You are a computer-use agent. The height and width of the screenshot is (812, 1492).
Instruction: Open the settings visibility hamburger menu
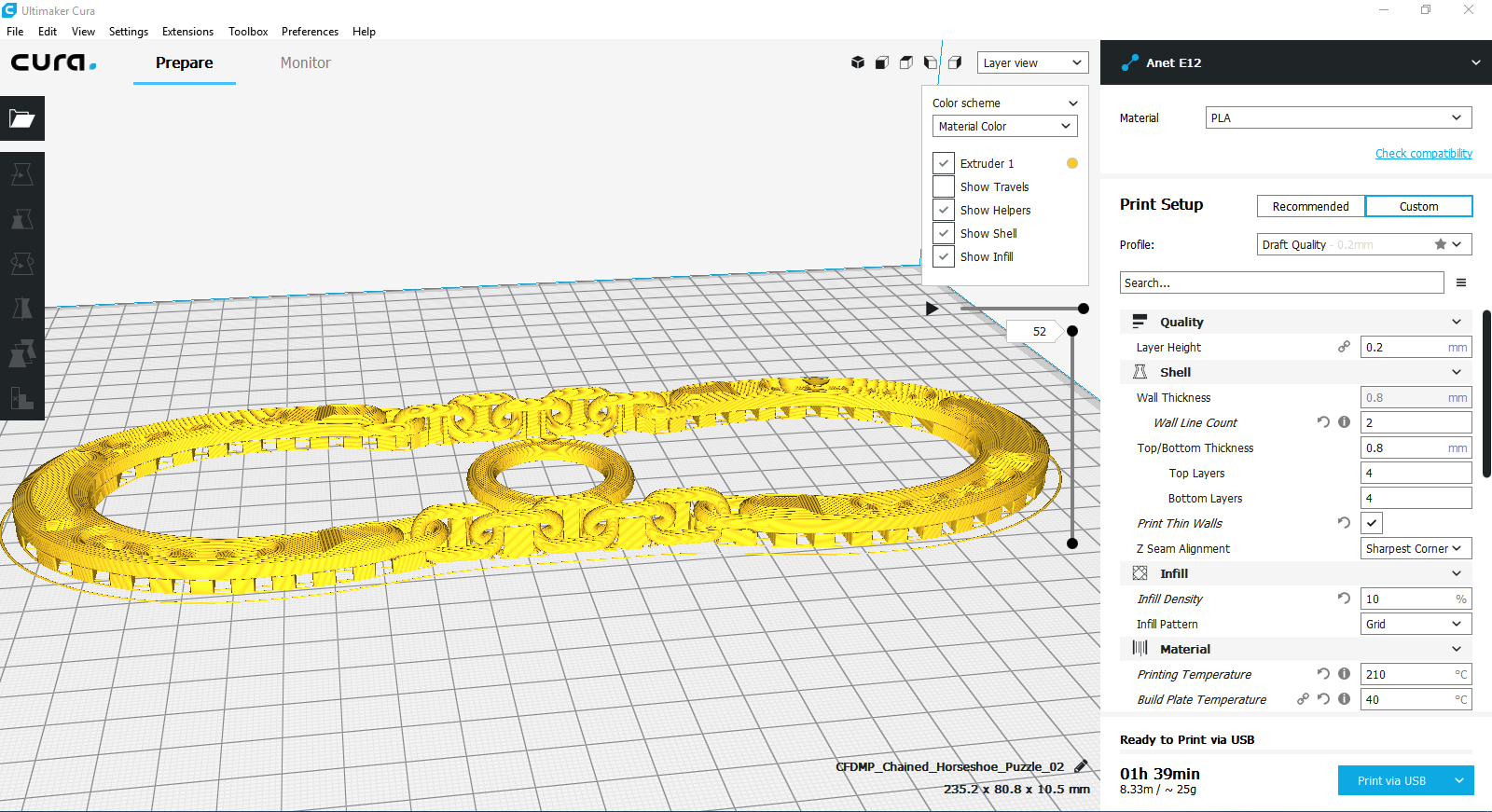1461,282
